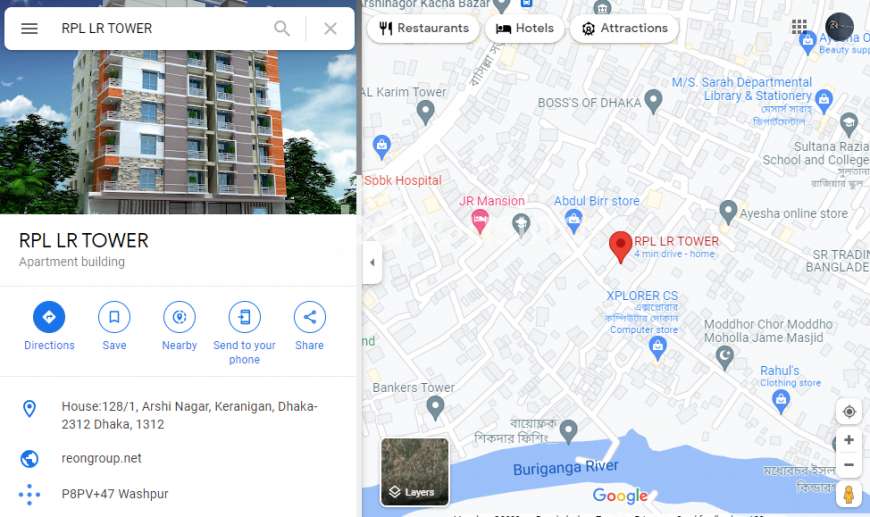This screenshot has height=517, width=870.
Task: Select the Street View pegman
Action: coord(849,494)
